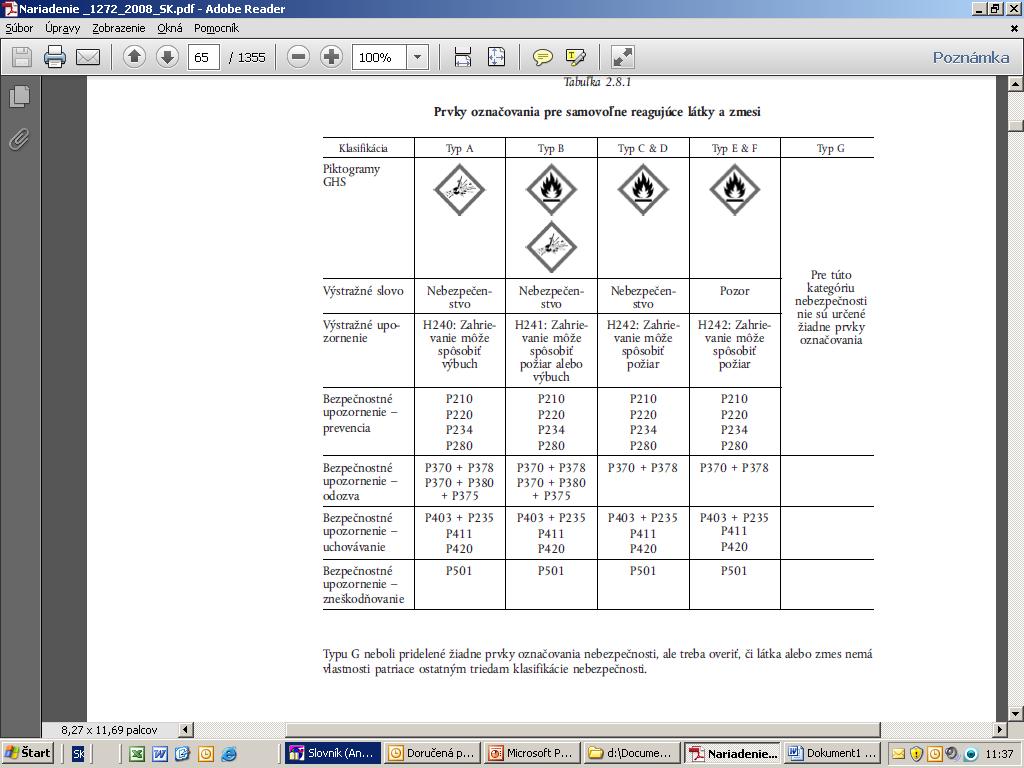Click the Typ B exploding bomb pictogram
The width and height of the screenshot is (1024, 768).
click(x=551, y=247)
